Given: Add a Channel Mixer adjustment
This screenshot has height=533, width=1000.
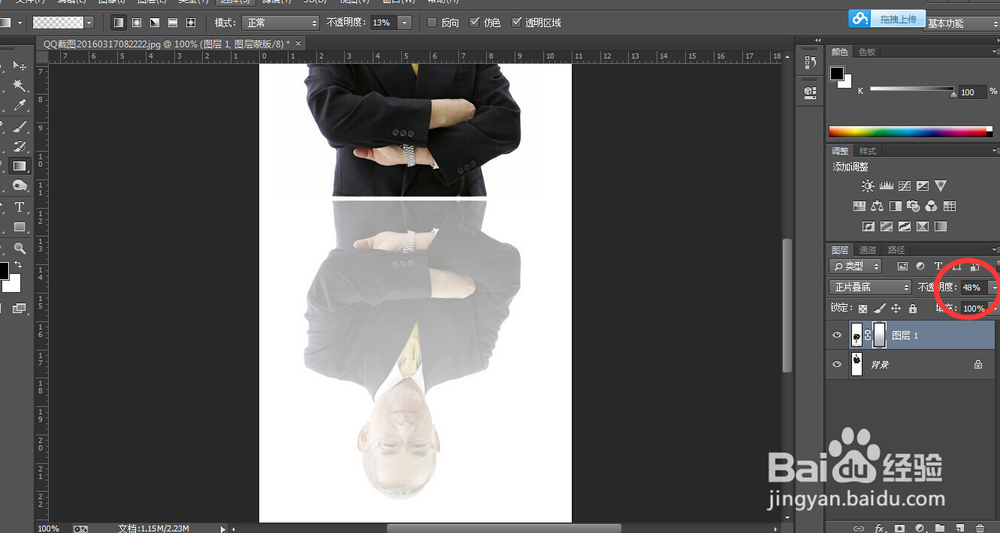Looking at the screenshot, I should point(931,206).
